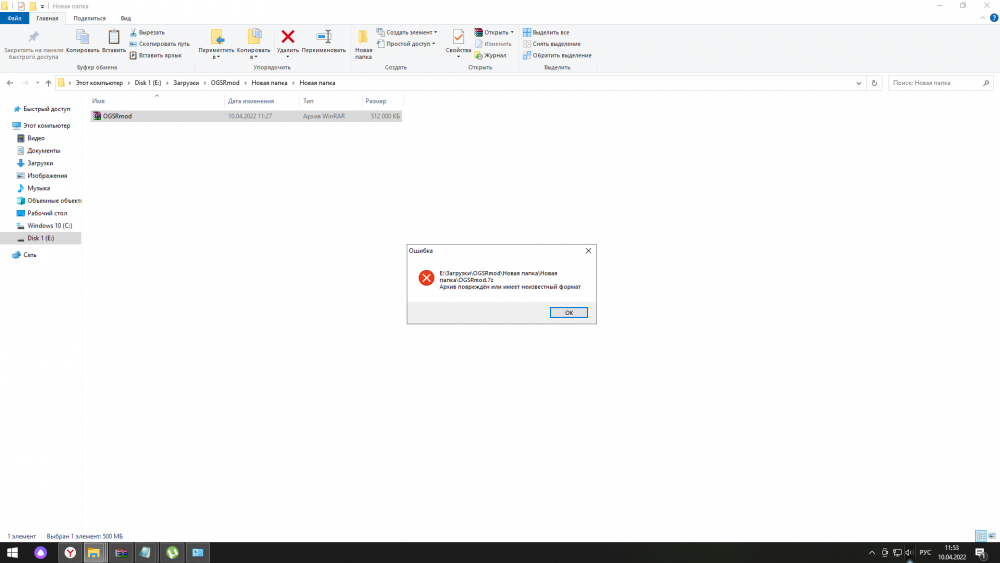
Task: Choose Вырезать cut command
Action: coord(147,32)
